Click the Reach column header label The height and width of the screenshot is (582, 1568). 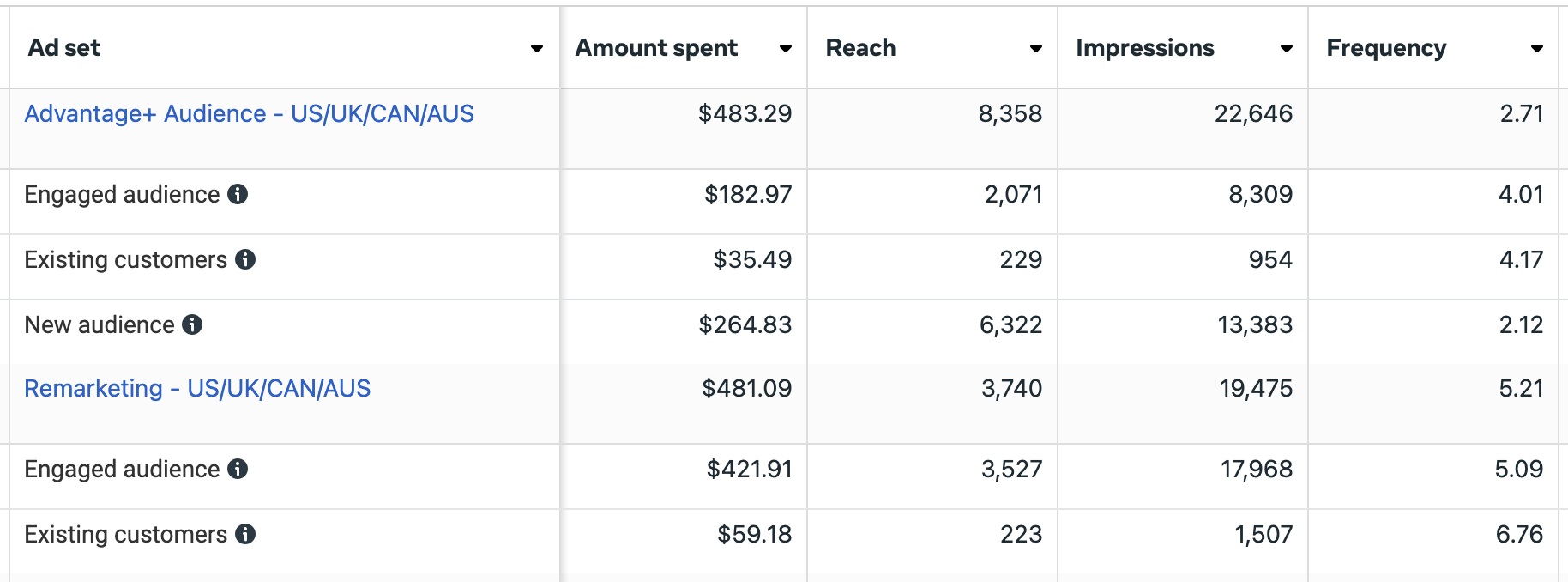[860, 48]
